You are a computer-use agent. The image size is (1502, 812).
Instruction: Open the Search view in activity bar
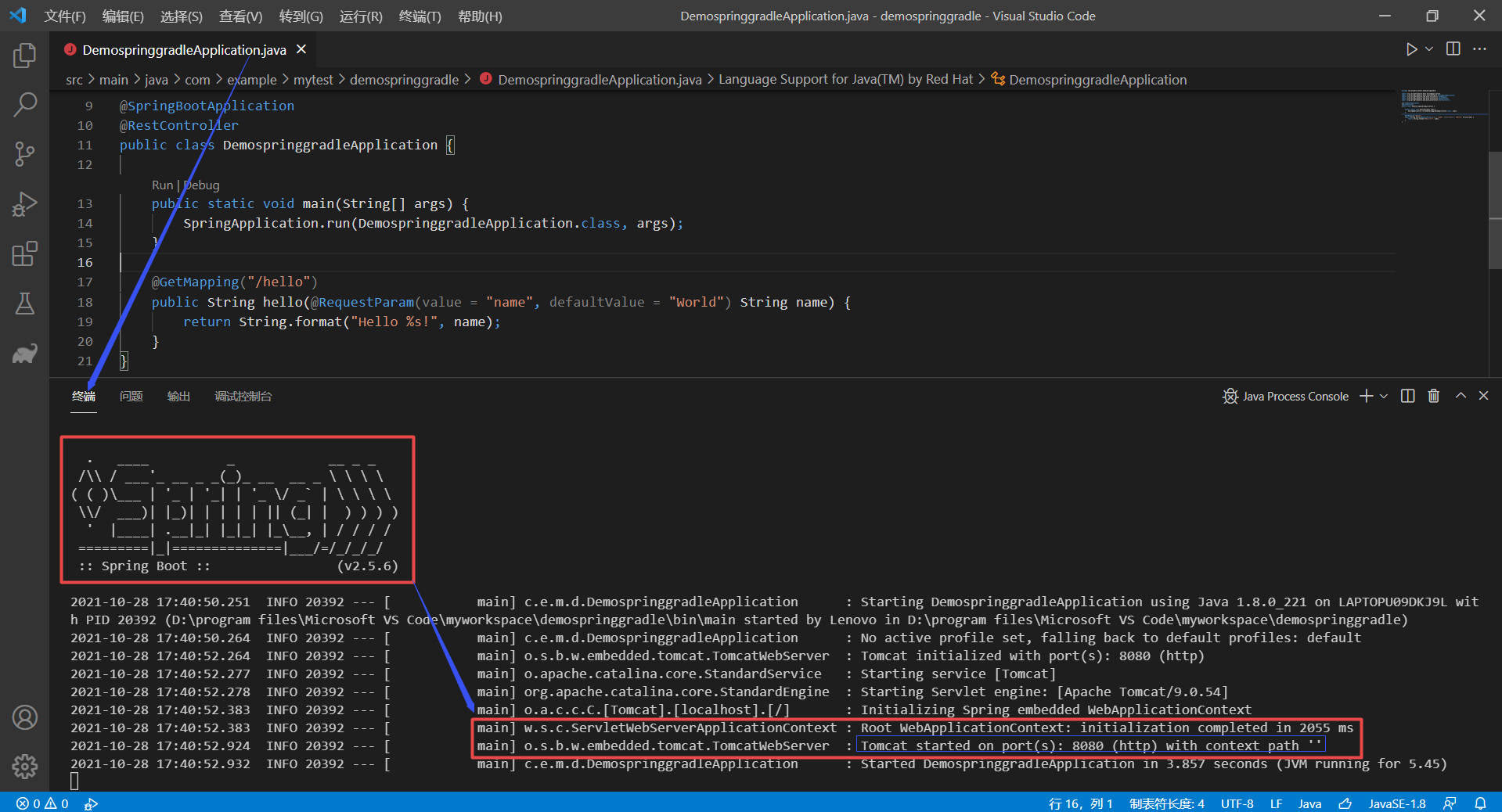click(24, 104)
